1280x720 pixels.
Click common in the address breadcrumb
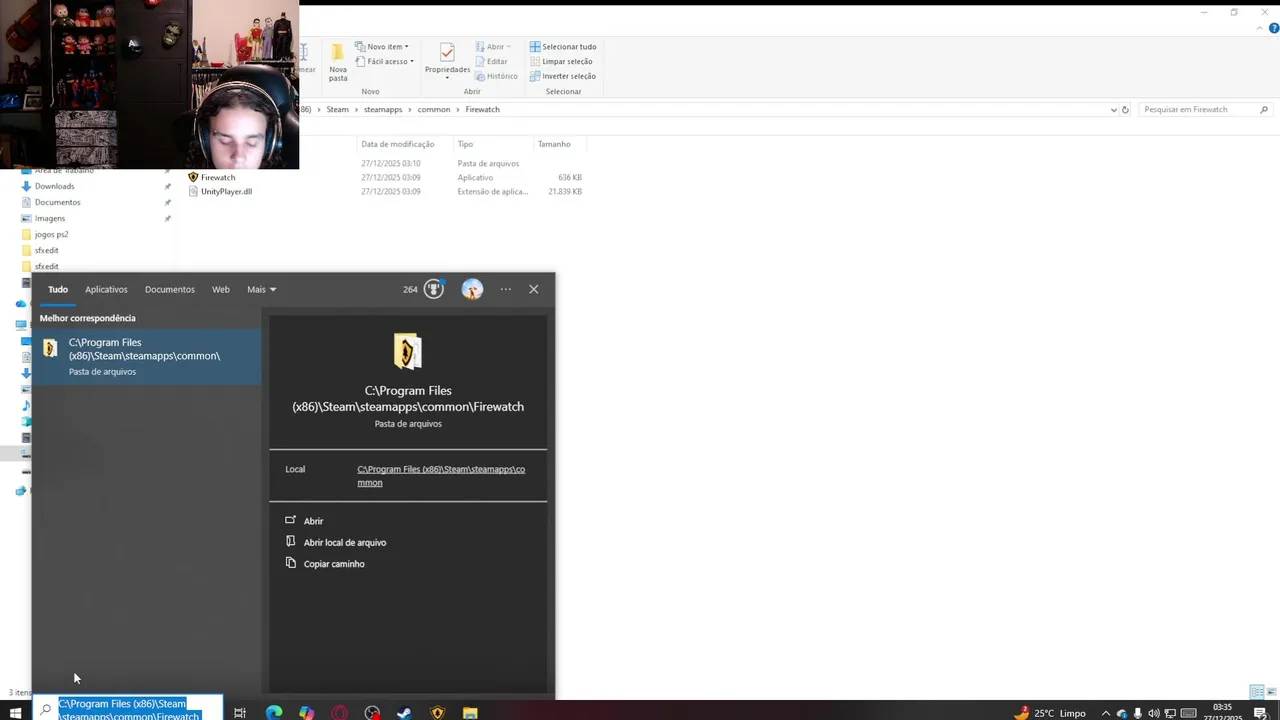(434, 109)
